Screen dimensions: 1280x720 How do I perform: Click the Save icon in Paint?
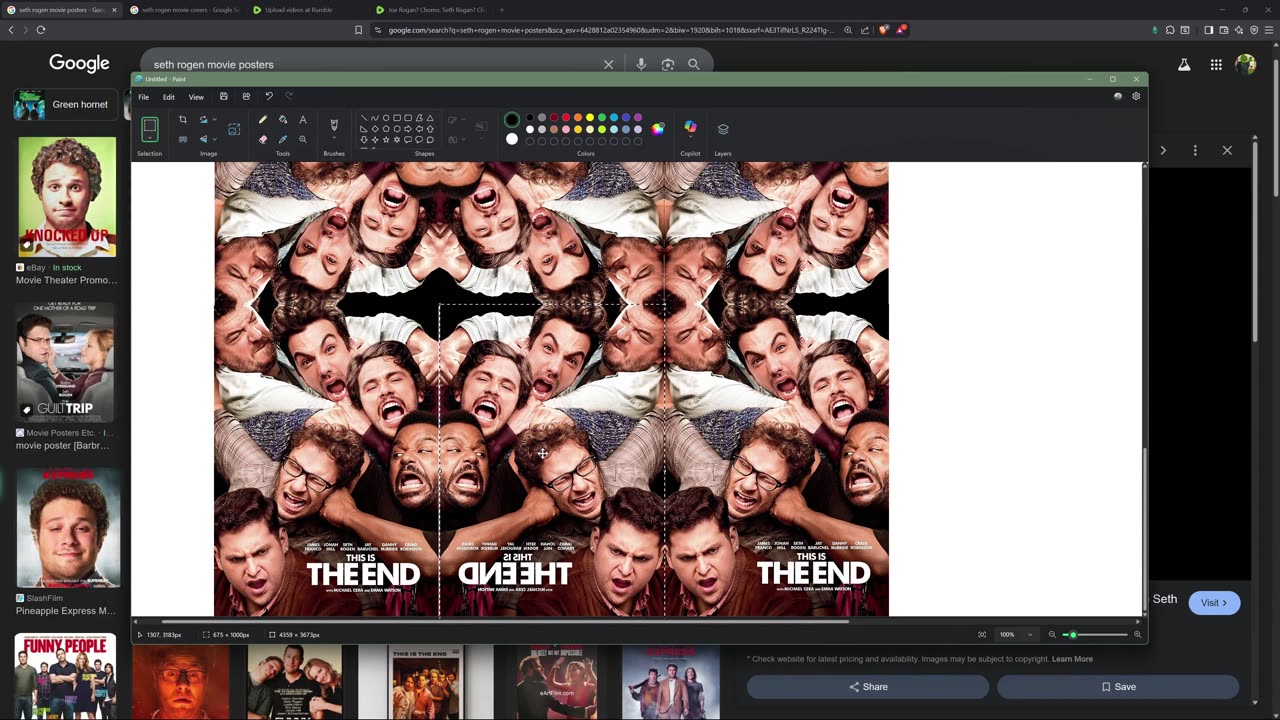click(x=224, y=97)
